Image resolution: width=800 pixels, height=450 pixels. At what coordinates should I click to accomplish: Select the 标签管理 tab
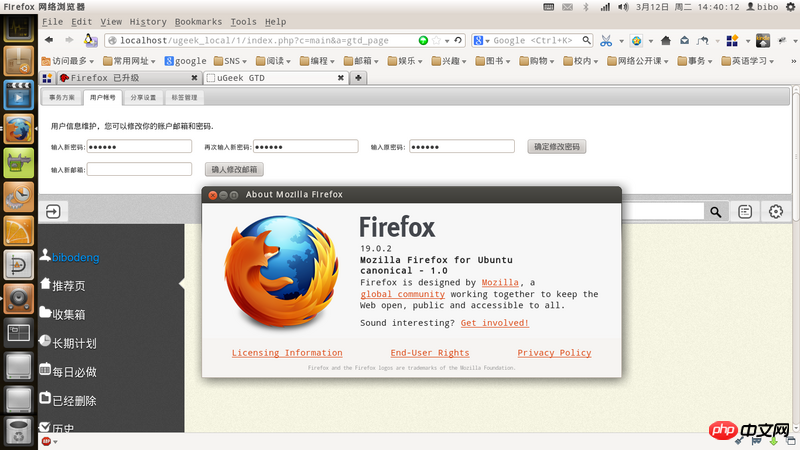point(184,97)
